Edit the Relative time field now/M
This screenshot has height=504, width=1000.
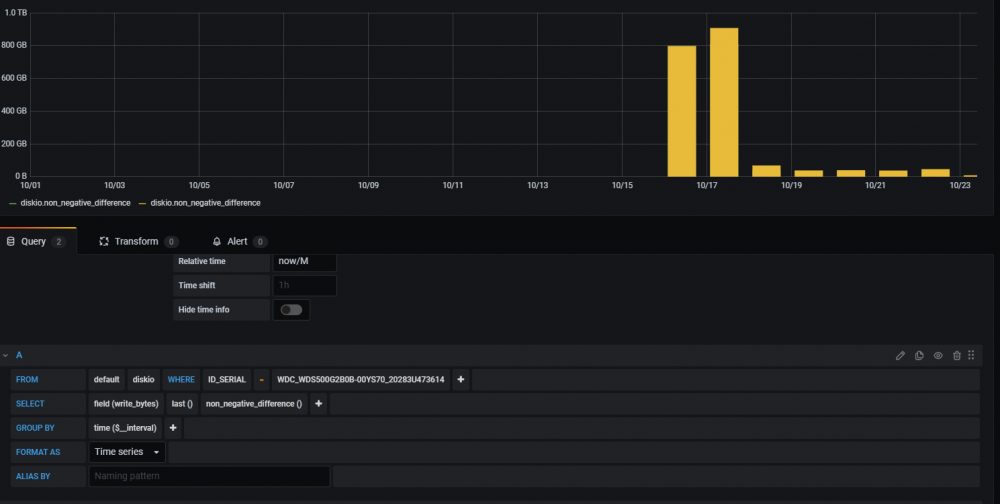(x=304, y=261)
